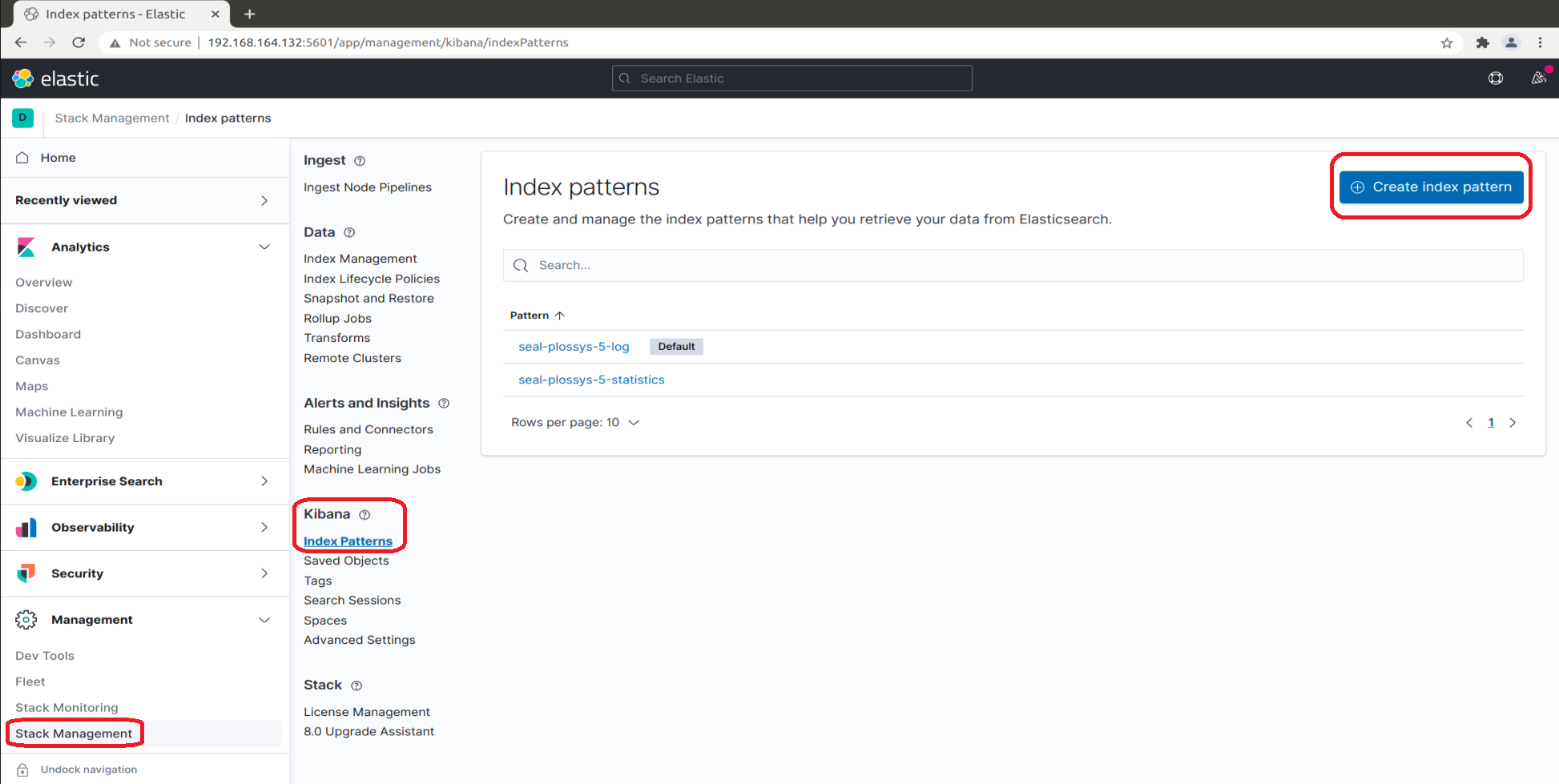Click the alerts notification icon top right
1559x784 pixels.
point(1539,78)
